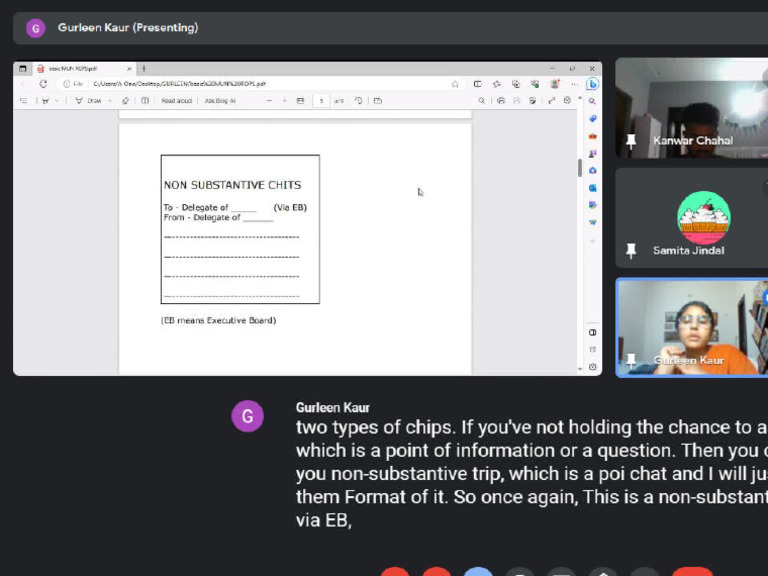Click '(EB means Executive Board)' text

tap(218, 320)
